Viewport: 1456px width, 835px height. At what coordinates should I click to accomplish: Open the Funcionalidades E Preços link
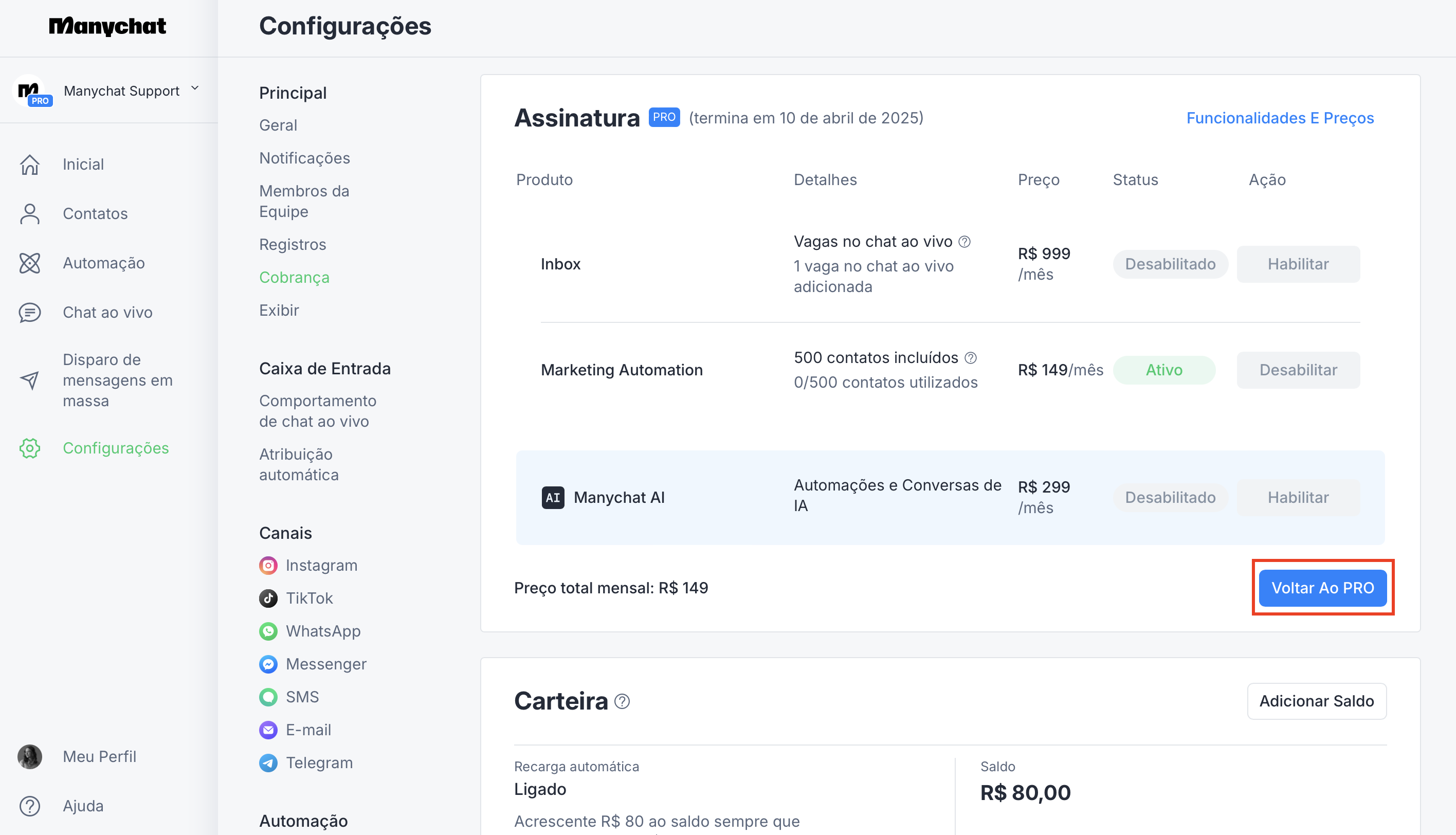[1280, 118]
